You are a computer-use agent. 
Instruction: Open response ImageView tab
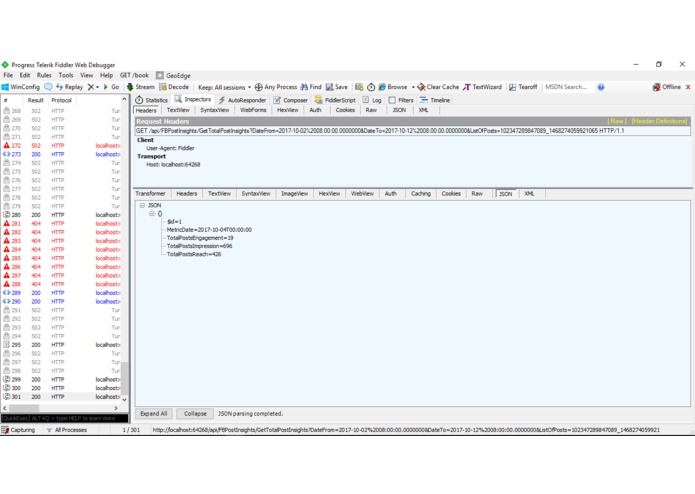pos(294,194)
